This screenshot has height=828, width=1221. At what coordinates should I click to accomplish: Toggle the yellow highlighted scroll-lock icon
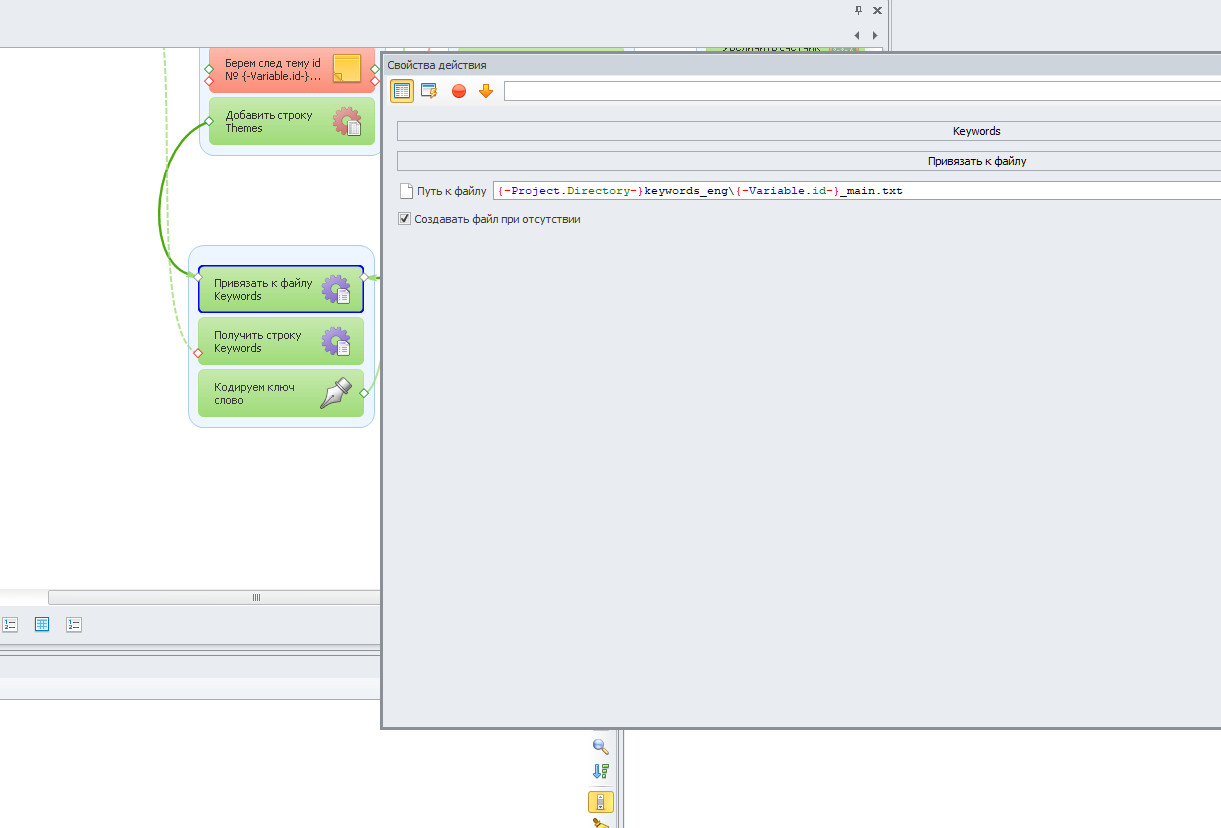coord(601,802)
